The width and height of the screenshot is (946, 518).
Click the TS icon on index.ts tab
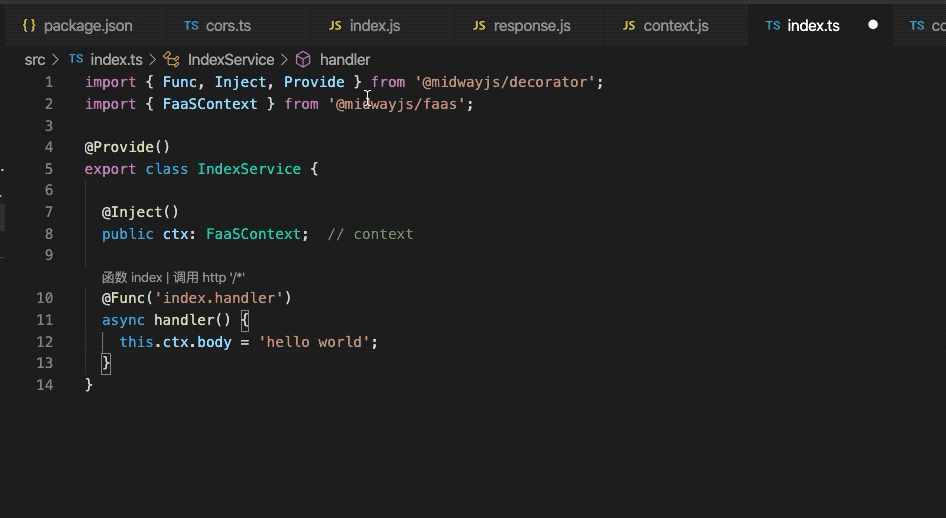[773, 26]
